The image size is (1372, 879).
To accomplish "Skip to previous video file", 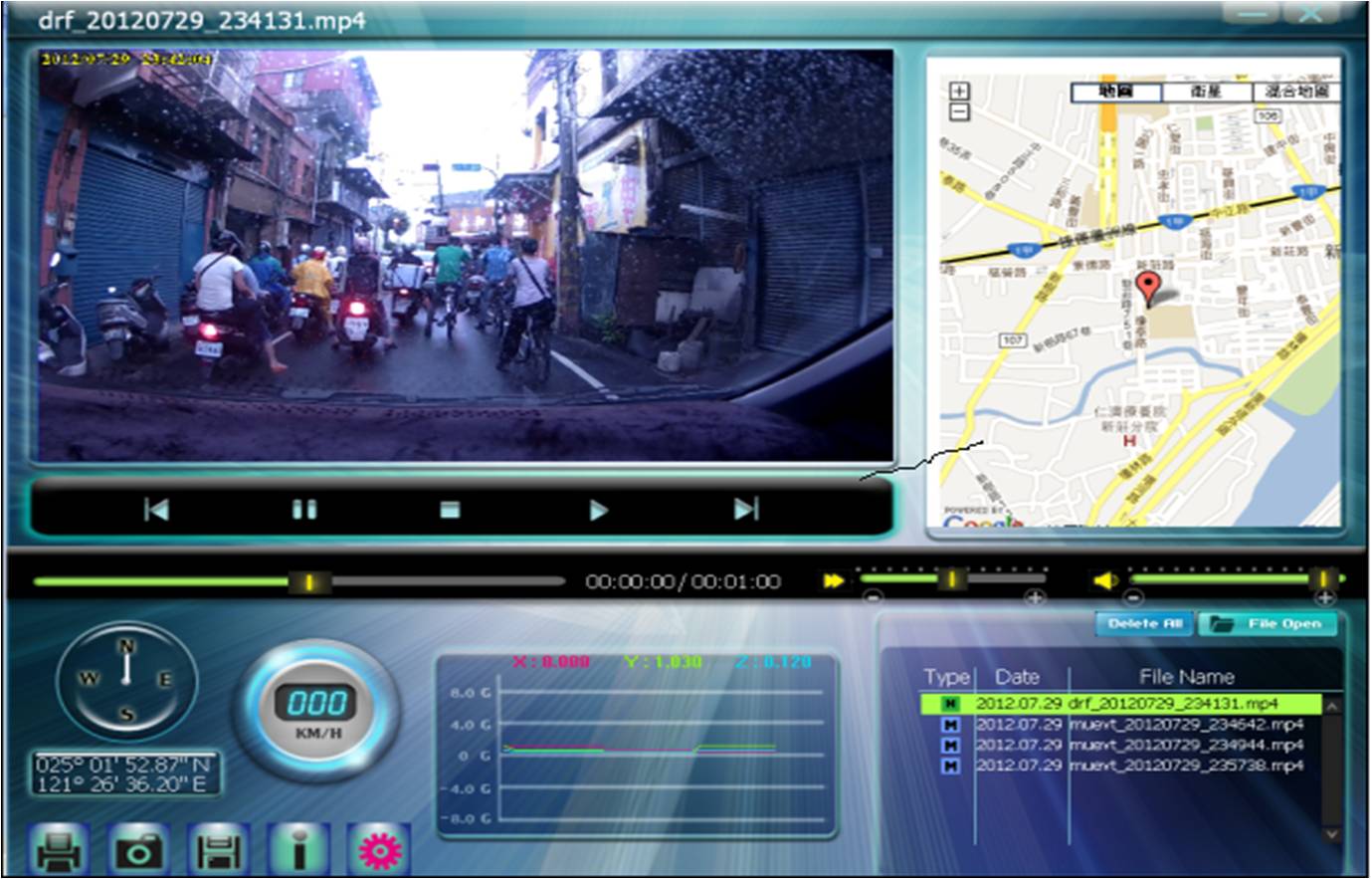I will [x=156, y=510].
